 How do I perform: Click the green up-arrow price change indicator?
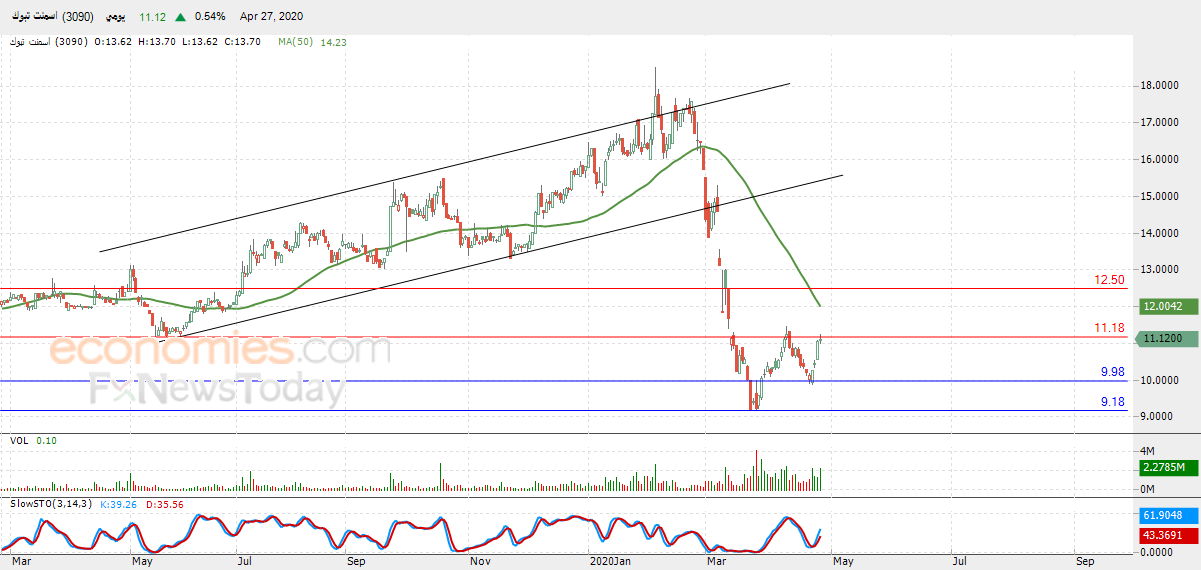pyautogui.click(x=179, y=17)
